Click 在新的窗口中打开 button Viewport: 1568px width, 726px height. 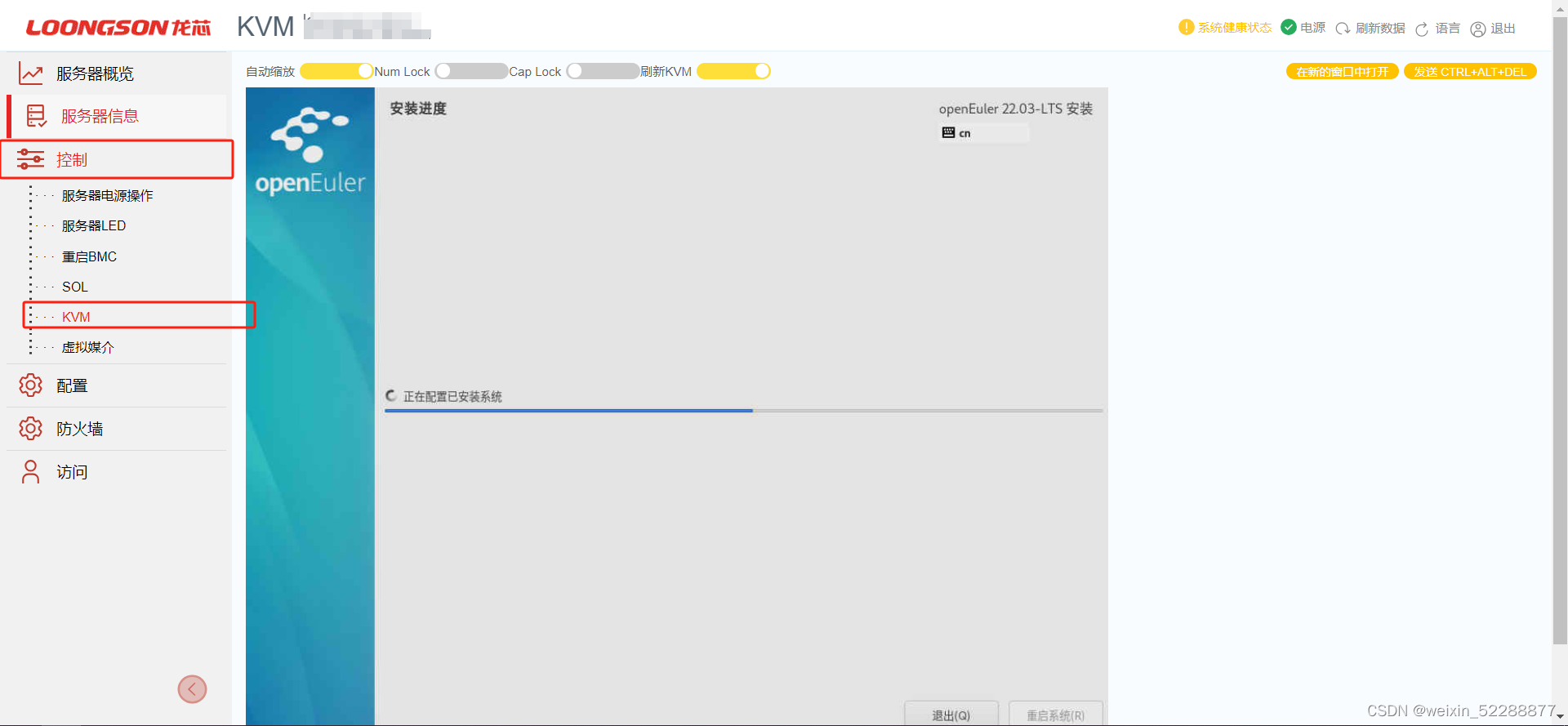coord(1343,72)
